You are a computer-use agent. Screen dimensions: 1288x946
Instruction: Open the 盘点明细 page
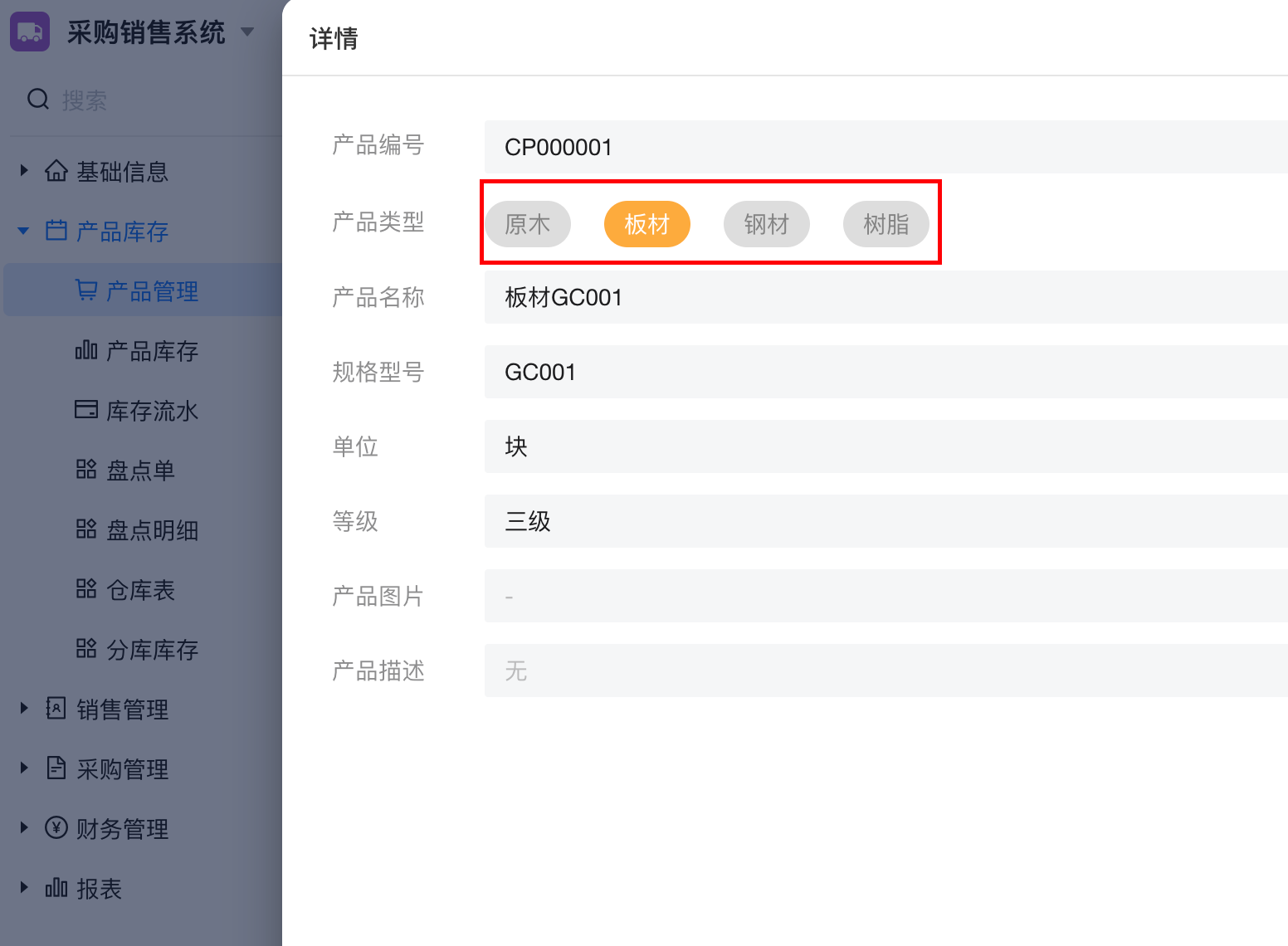click(152, 530)
